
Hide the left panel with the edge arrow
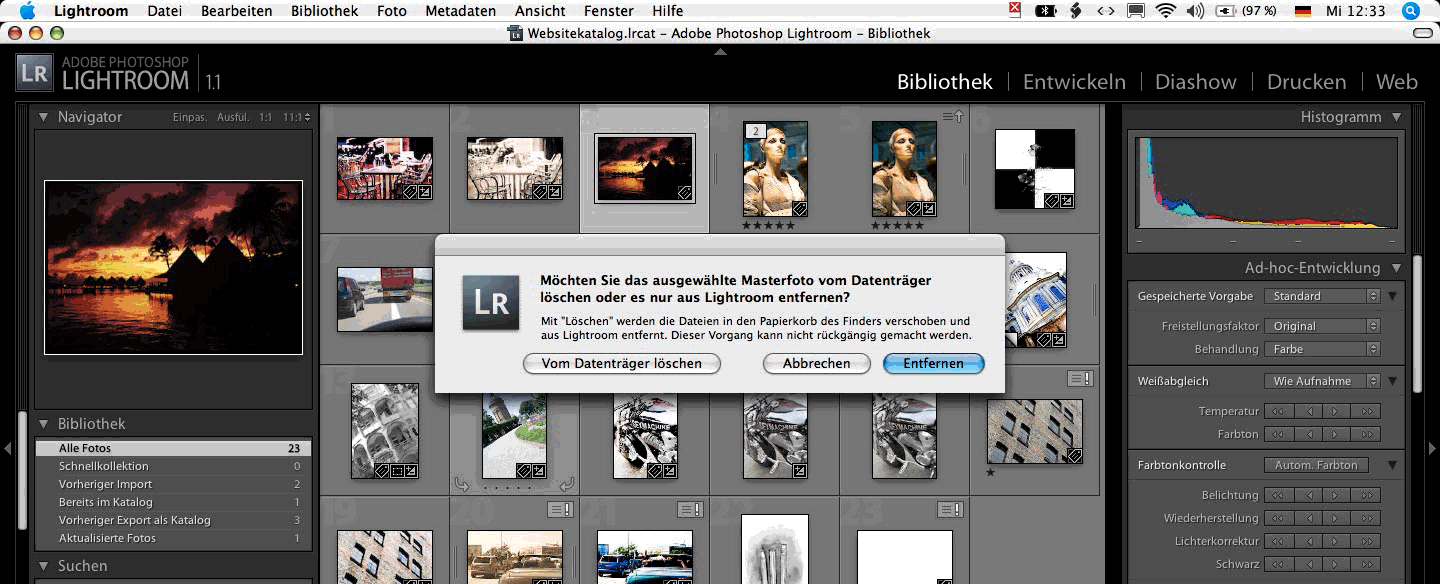point(8,449)
